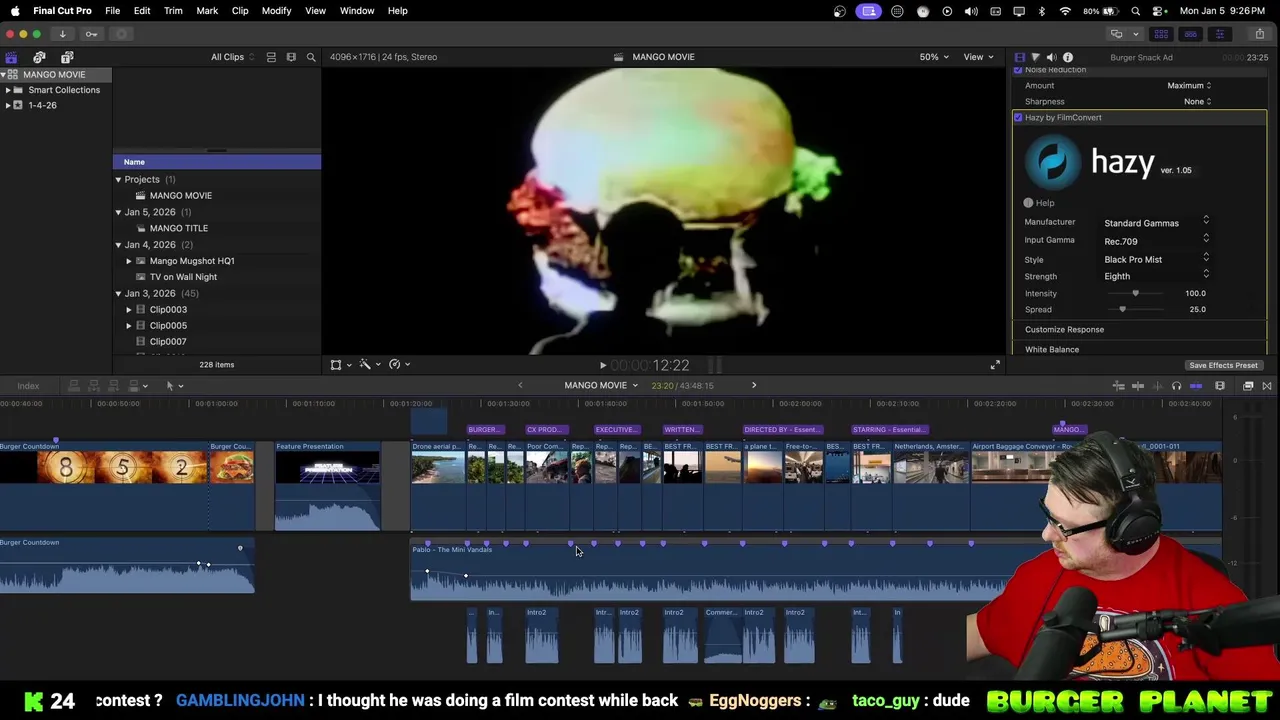Open the Trim menu
This screenshot has width=1280, height=720.
pyautogui.click(x=173, y=11)
